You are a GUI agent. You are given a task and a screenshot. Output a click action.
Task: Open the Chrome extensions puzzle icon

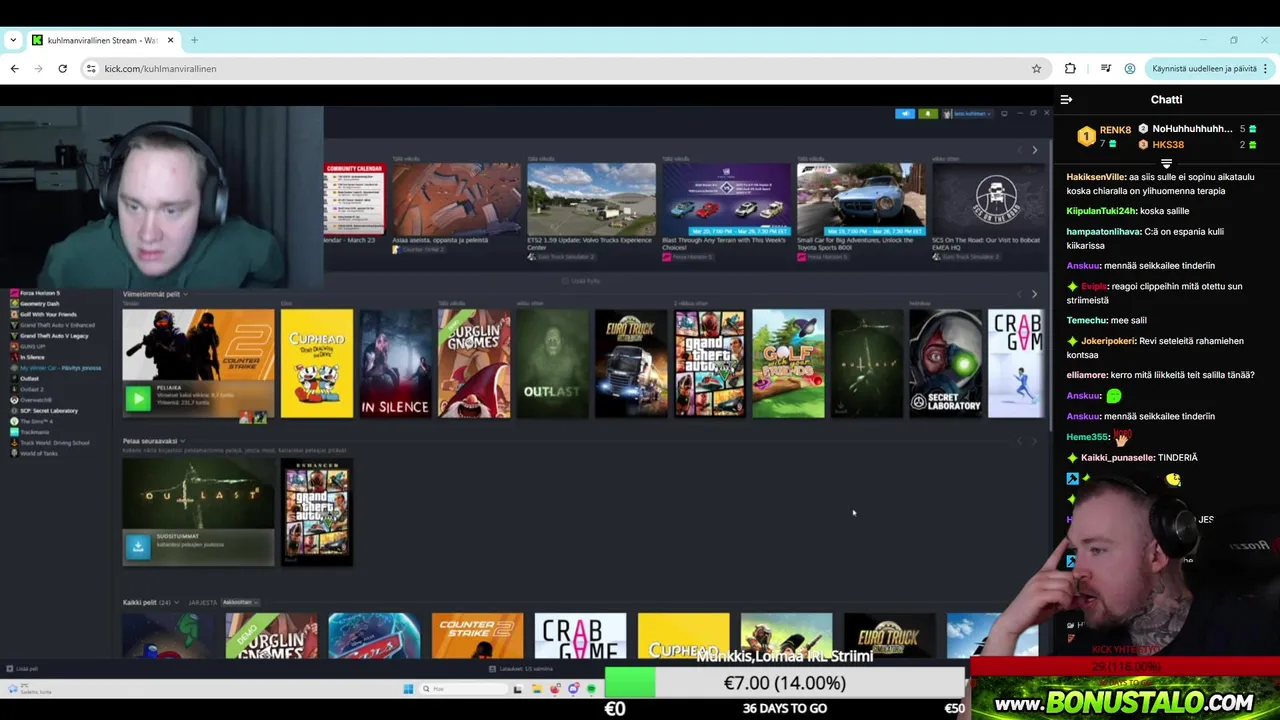click(x=1070, y=68)
